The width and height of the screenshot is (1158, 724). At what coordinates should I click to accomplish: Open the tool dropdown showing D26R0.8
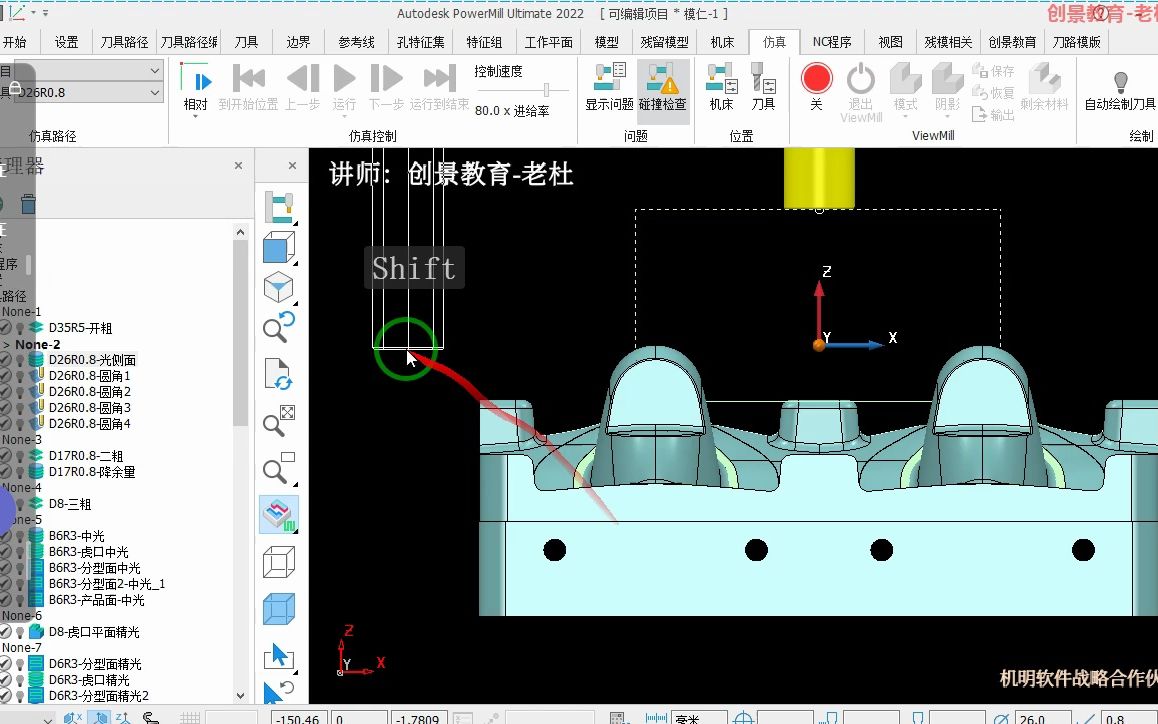pos(154,92)
